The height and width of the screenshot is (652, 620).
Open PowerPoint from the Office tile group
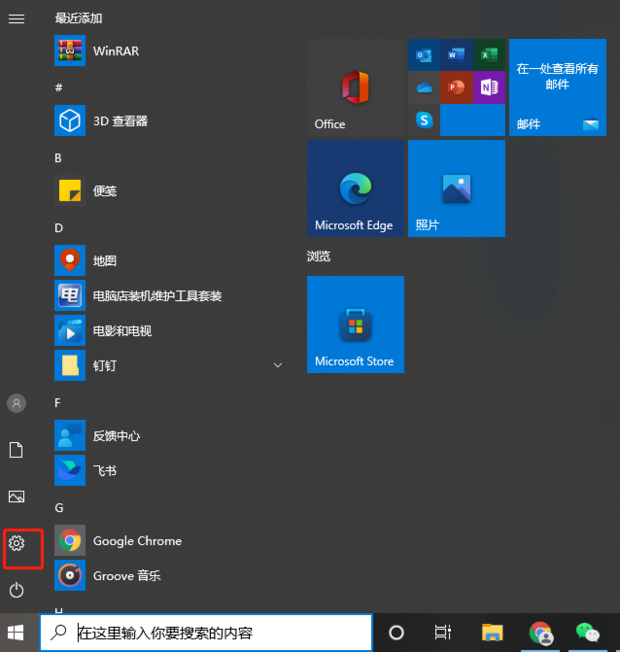click(x=457, y=87)
